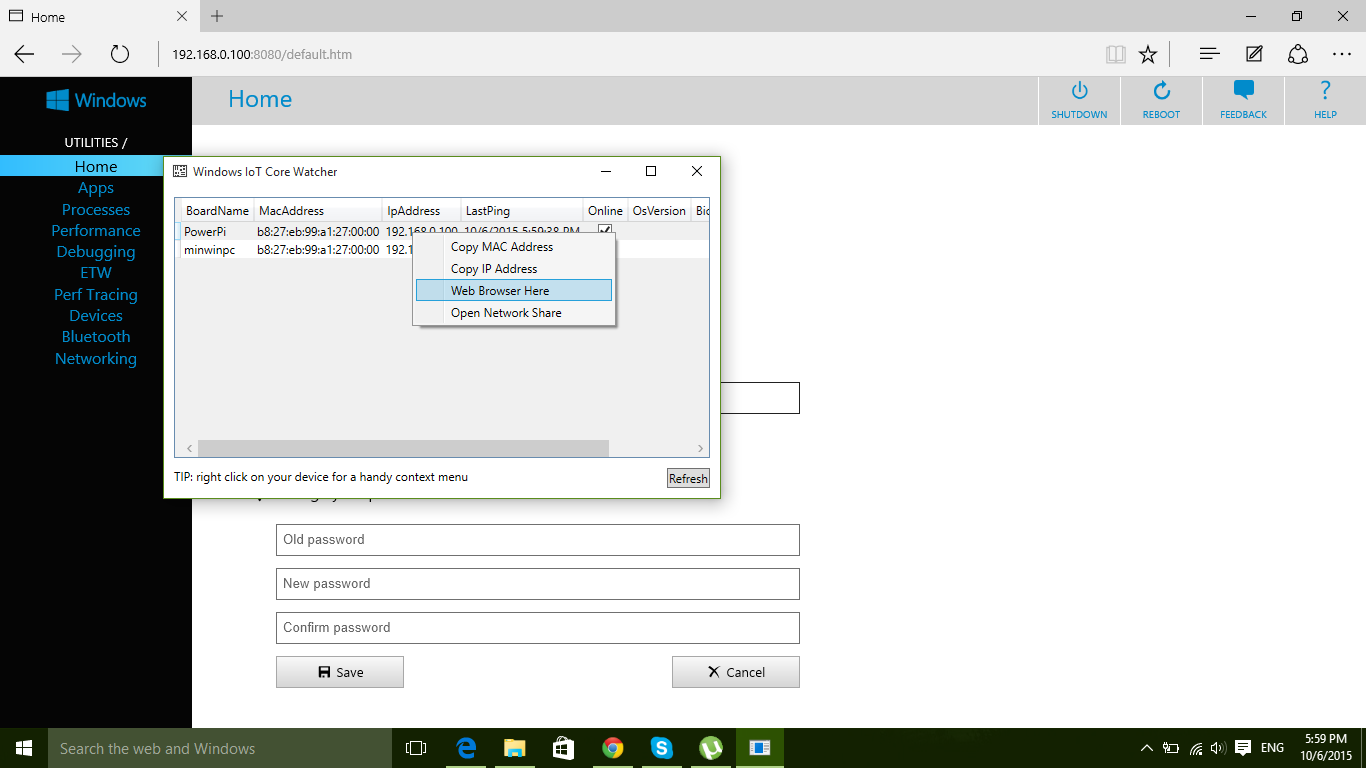This screenshot has height=768, width=1366.
Task: Open Bluetooth in the sidebar
Action: click(96, 337)
